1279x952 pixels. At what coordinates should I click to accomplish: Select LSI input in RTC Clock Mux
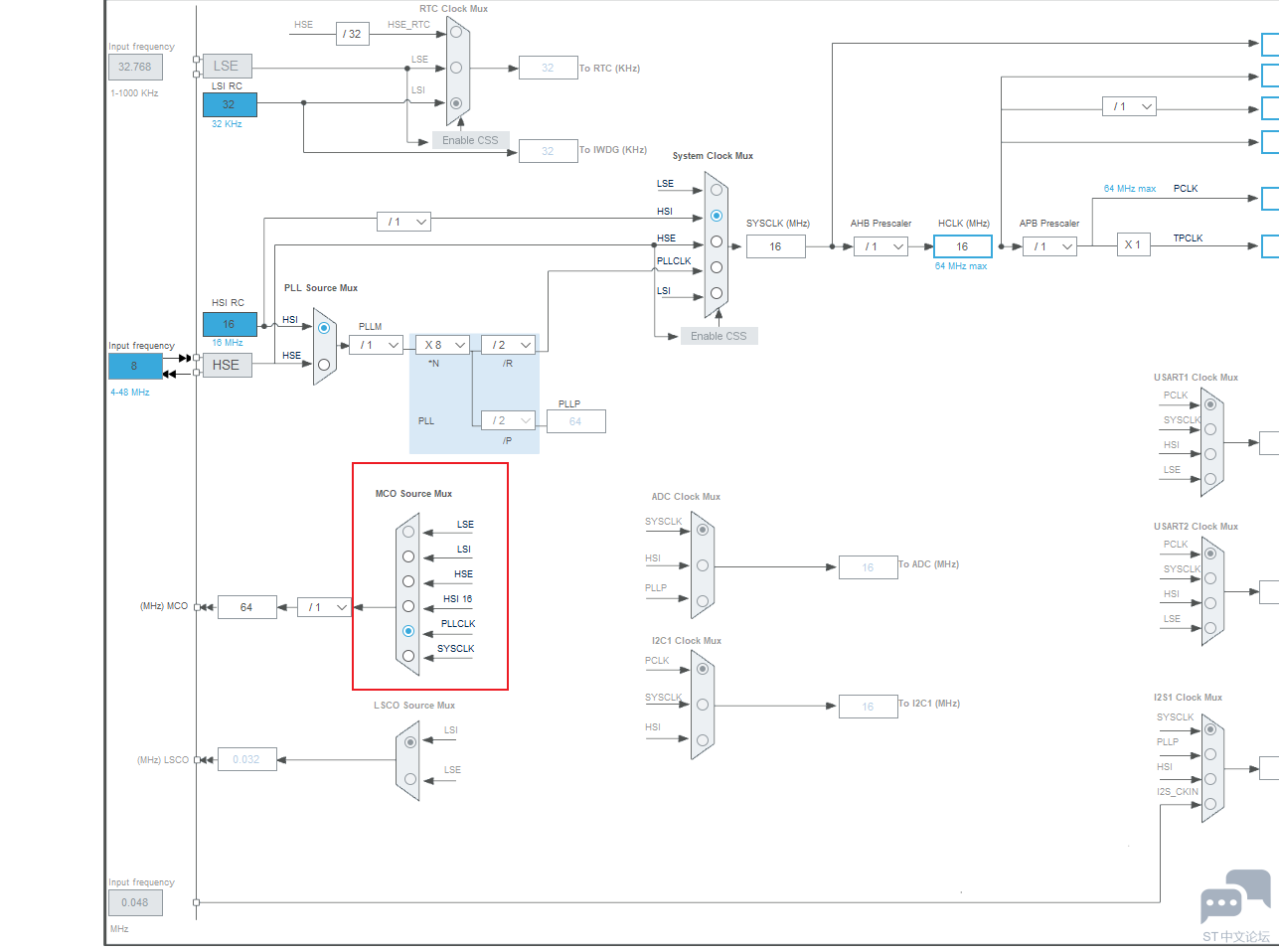click(456, 103)
